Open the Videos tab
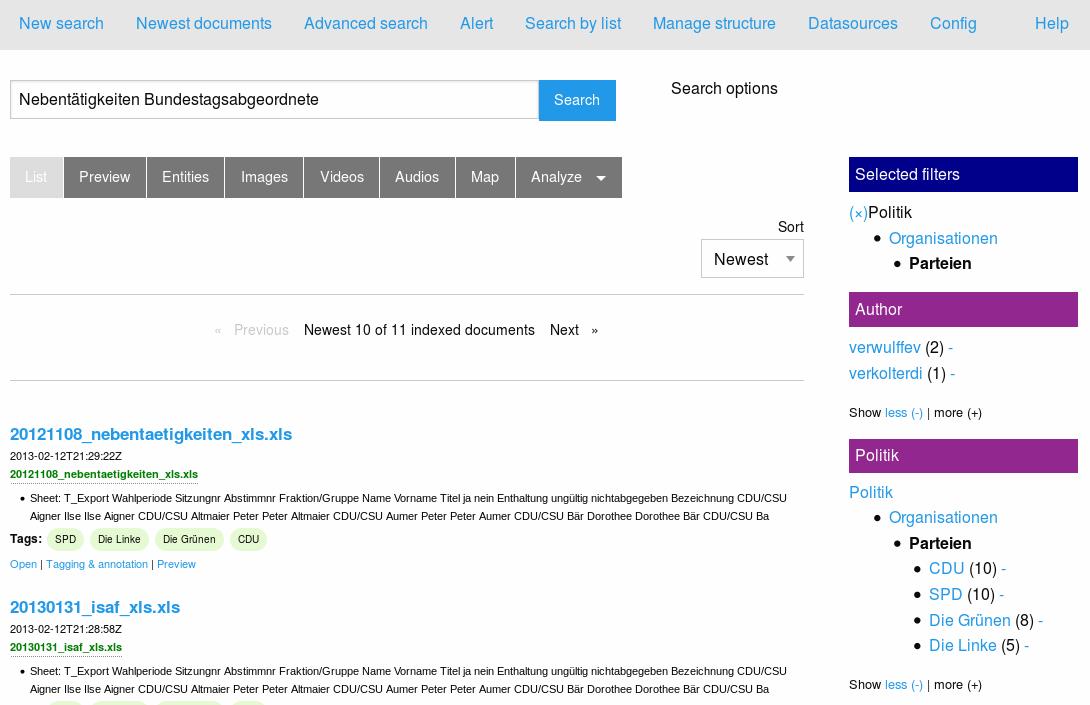This screenshot has height=705, width=1090. pyautogui.click(x=342, y=177)
